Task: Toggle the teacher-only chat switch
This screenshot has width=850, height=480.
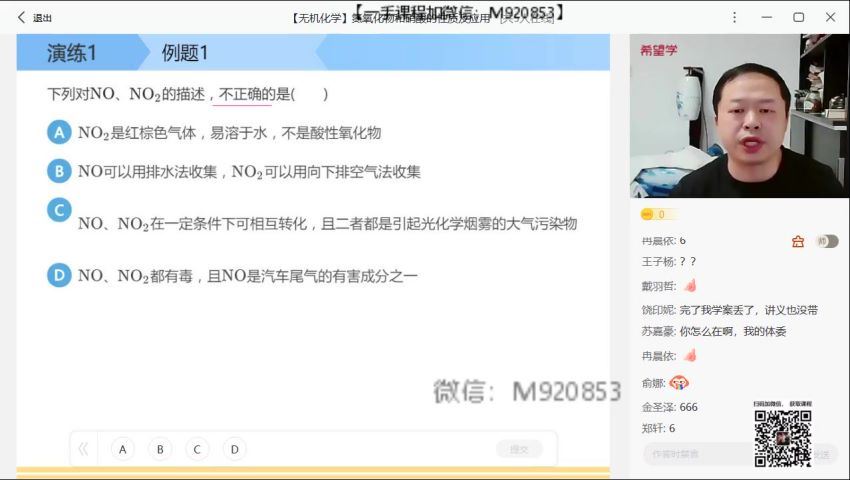Action: (828, 241)
